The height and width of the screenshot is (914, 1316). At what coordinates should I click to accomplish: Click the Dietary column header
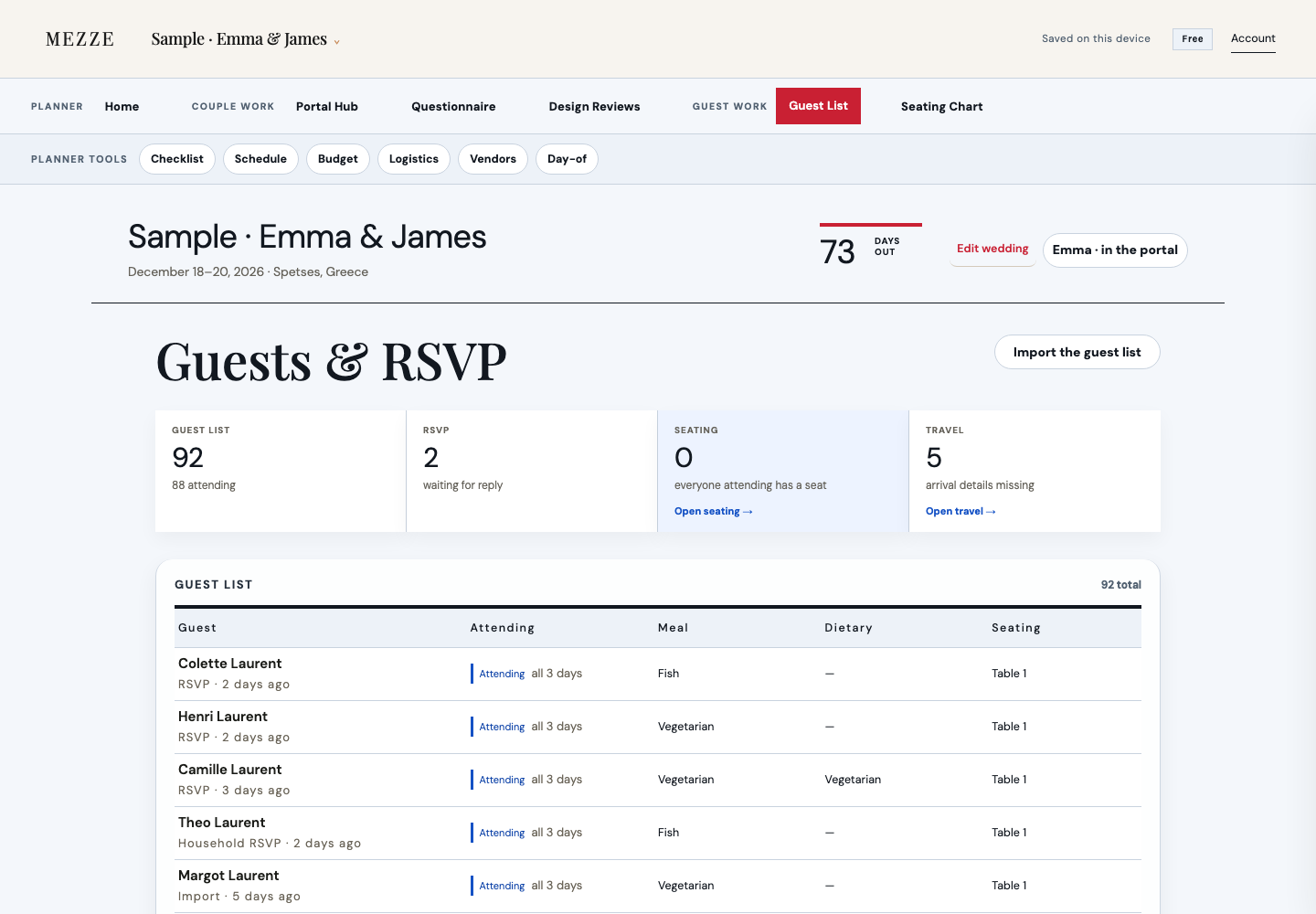pyautogui.click(x=848, y=628)
